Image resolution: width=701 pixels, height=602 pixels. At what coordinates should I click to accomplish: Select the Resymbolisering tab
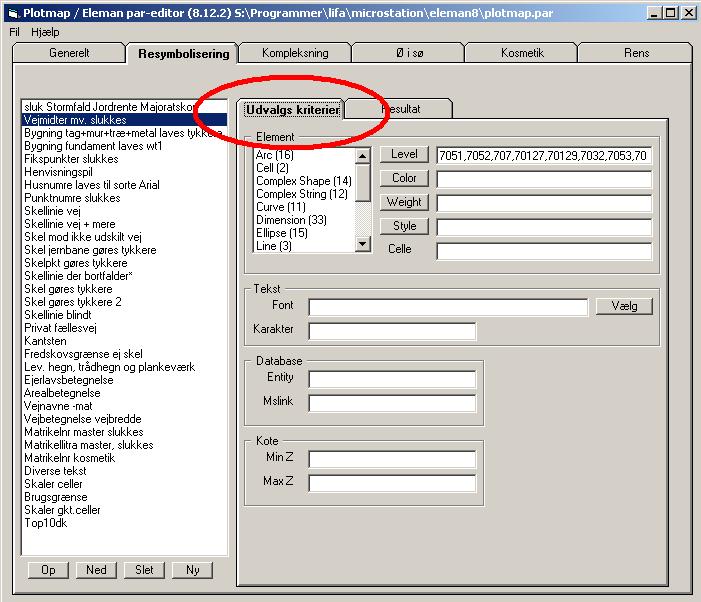click(183, 54)
